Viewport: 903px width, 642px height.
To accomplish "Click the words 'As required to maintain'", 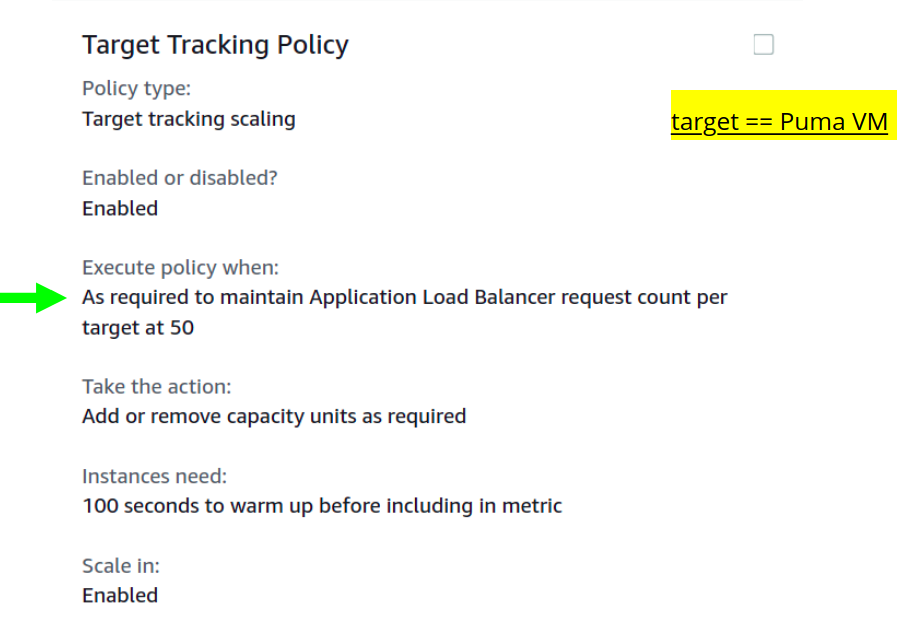I will pyautogui.click(x=193, y=297).
